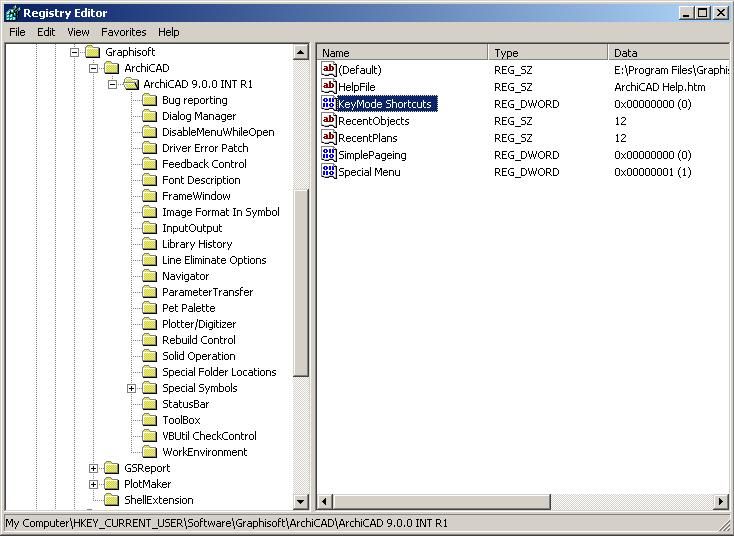This screenshot has width=734, height=536.
Task: Click the open folder icon of ArchiCAD 9.0.0 INT R1
Action: point(131,84)
